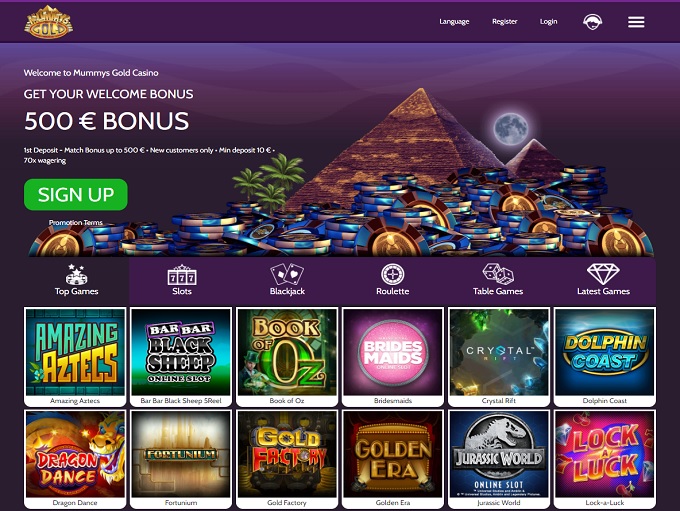Click the Mummys Gold logo
Image resolution: width=680 pixels, height=511 pixels.
pos(49,22)
